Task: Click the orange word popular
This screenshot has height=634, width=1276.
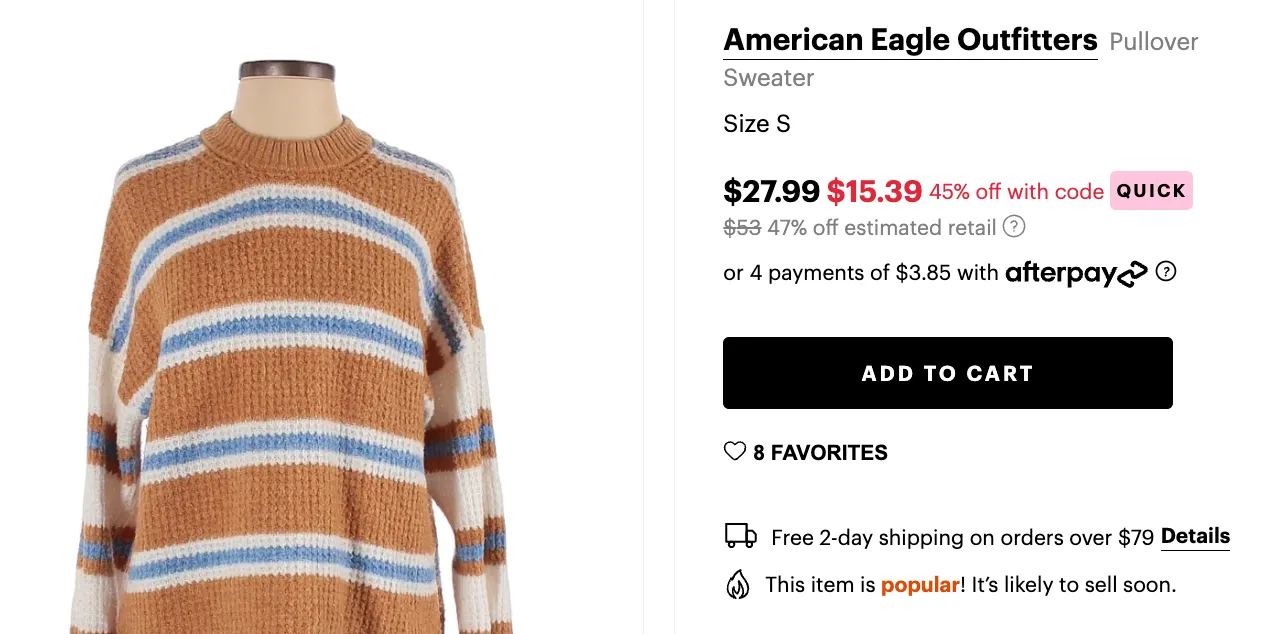Action: tap(920, 585)
